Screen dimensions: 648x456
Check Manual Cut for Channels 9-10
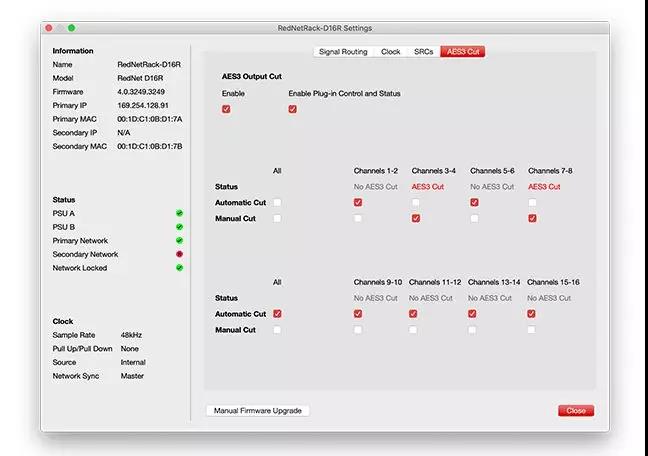(x=358, y=330)
